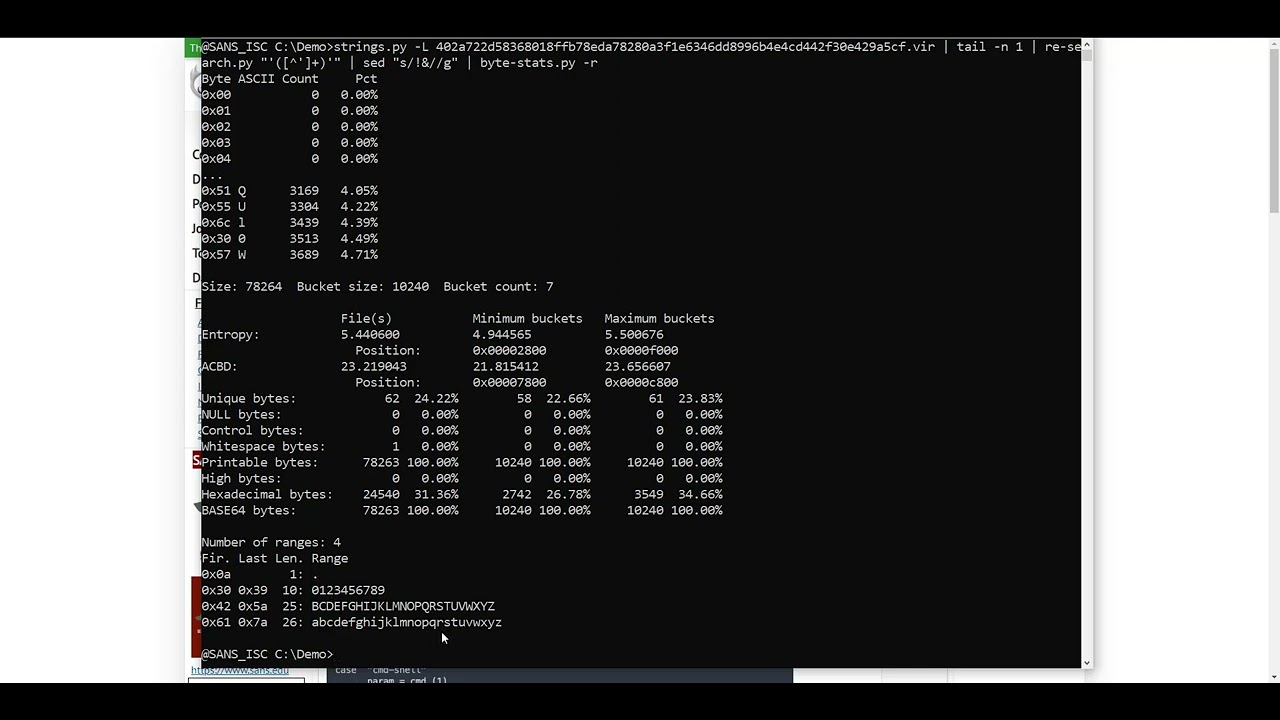Click the ACBD file value 23.219043
Screen dimensions: 1280x720
[374, 366]
